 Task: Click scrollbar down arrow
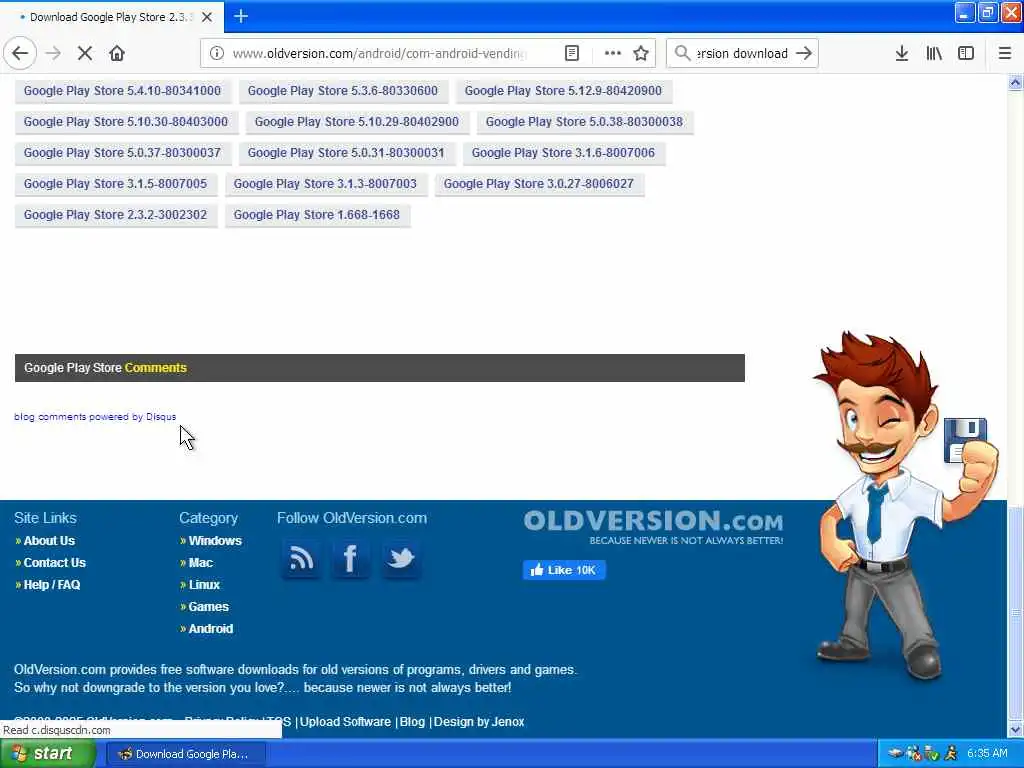click(x=1015, y=729)
